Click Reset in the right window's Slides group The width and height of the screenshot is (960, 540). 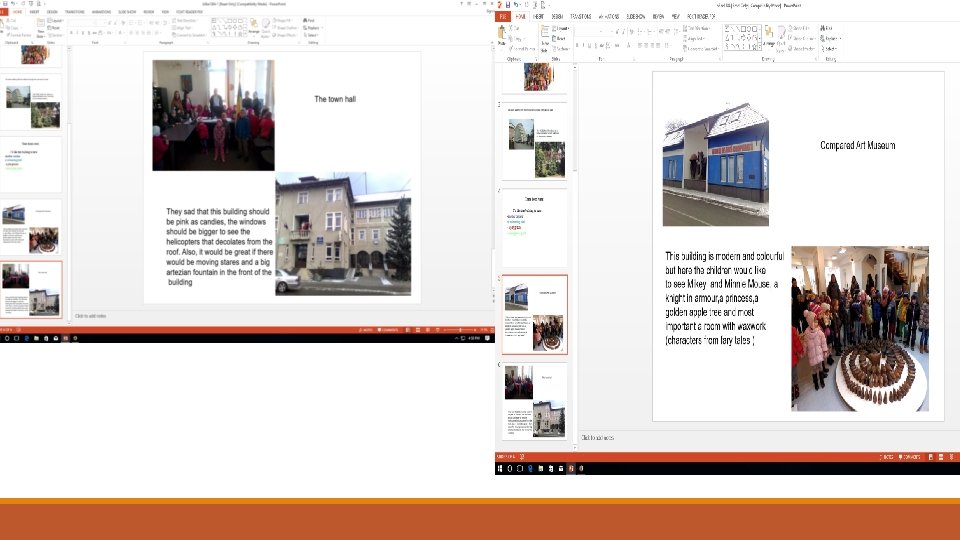point(558,39)
